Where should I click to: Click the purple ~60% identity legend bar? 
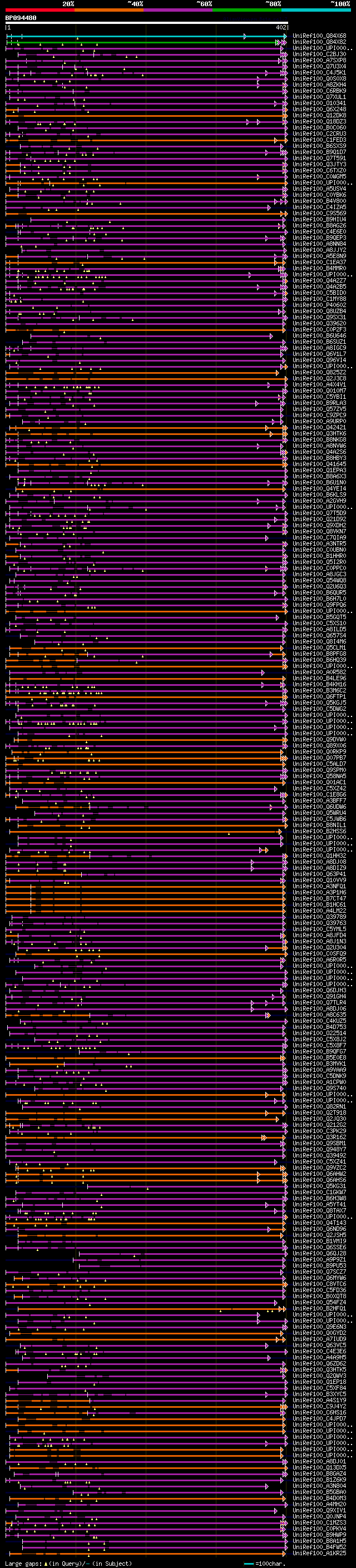(177, 11)
